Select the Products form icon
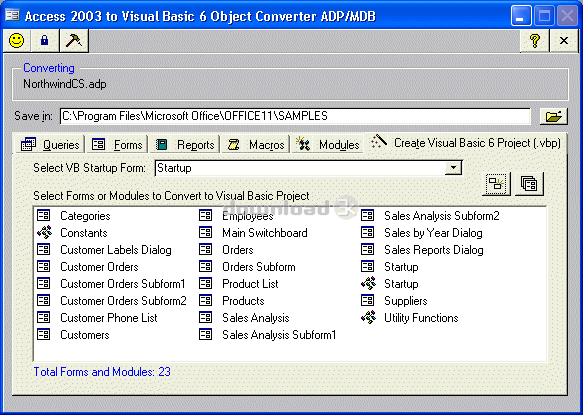The width and height of the screenshot is (583, 415). tap(205, 300)
